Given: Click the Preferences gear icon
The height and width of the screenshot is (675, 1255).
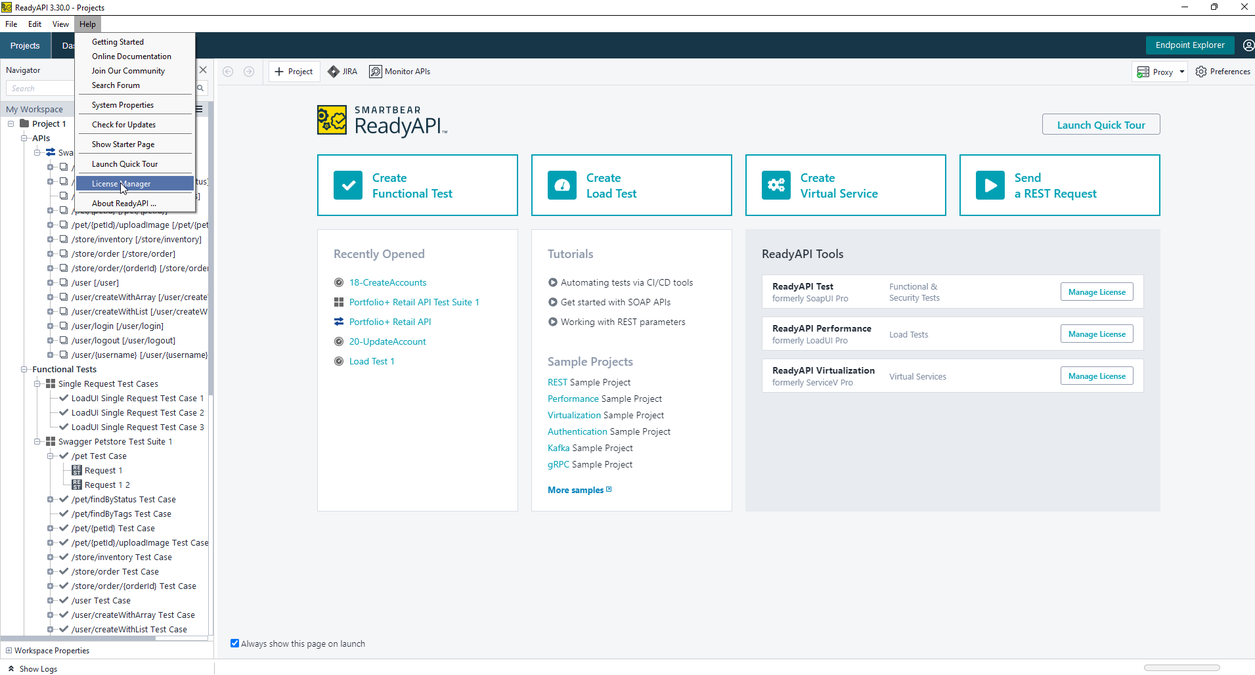Looking at the screenshot, I should coord(1201,72).
